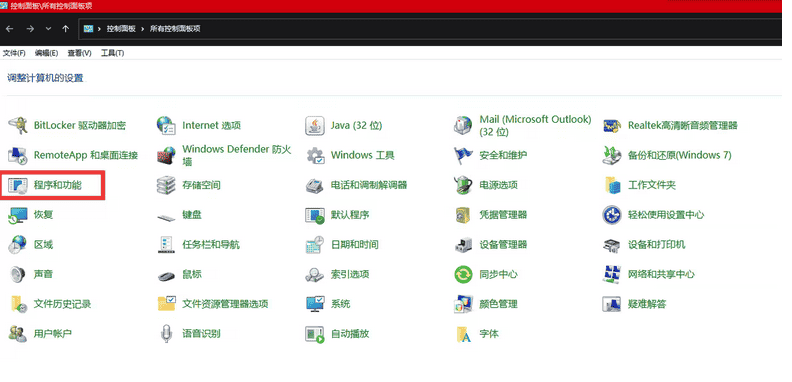Open the User Accounts people icon

click(18, 334)
